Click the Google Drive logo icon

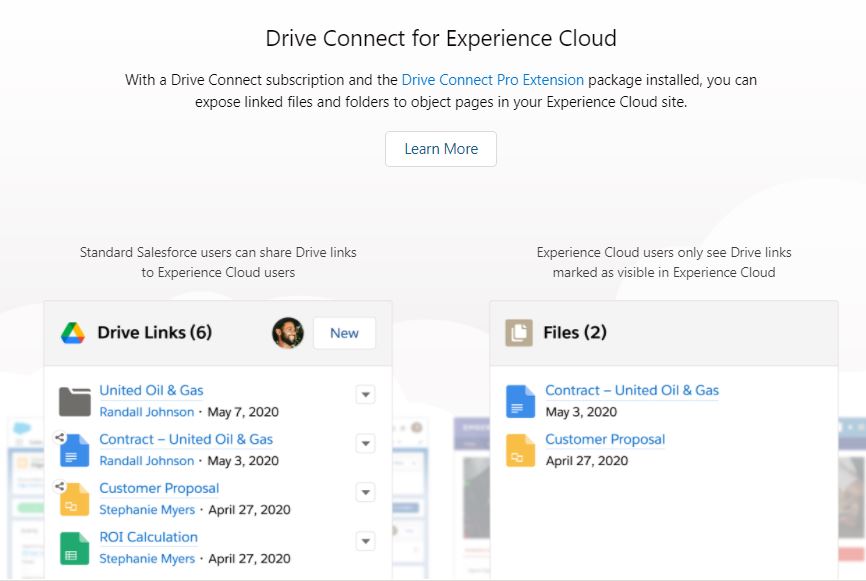coord(73,333)
